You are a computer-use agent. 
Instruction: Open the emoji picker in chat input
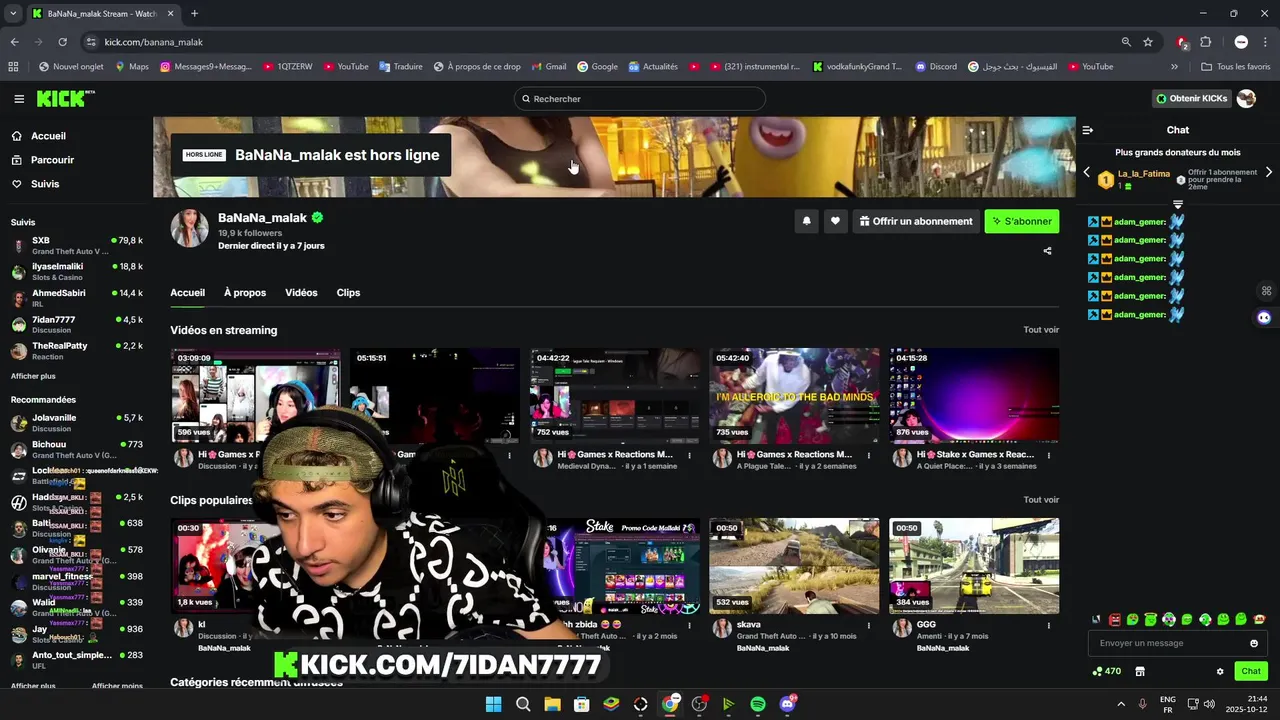pos(1254,643)
